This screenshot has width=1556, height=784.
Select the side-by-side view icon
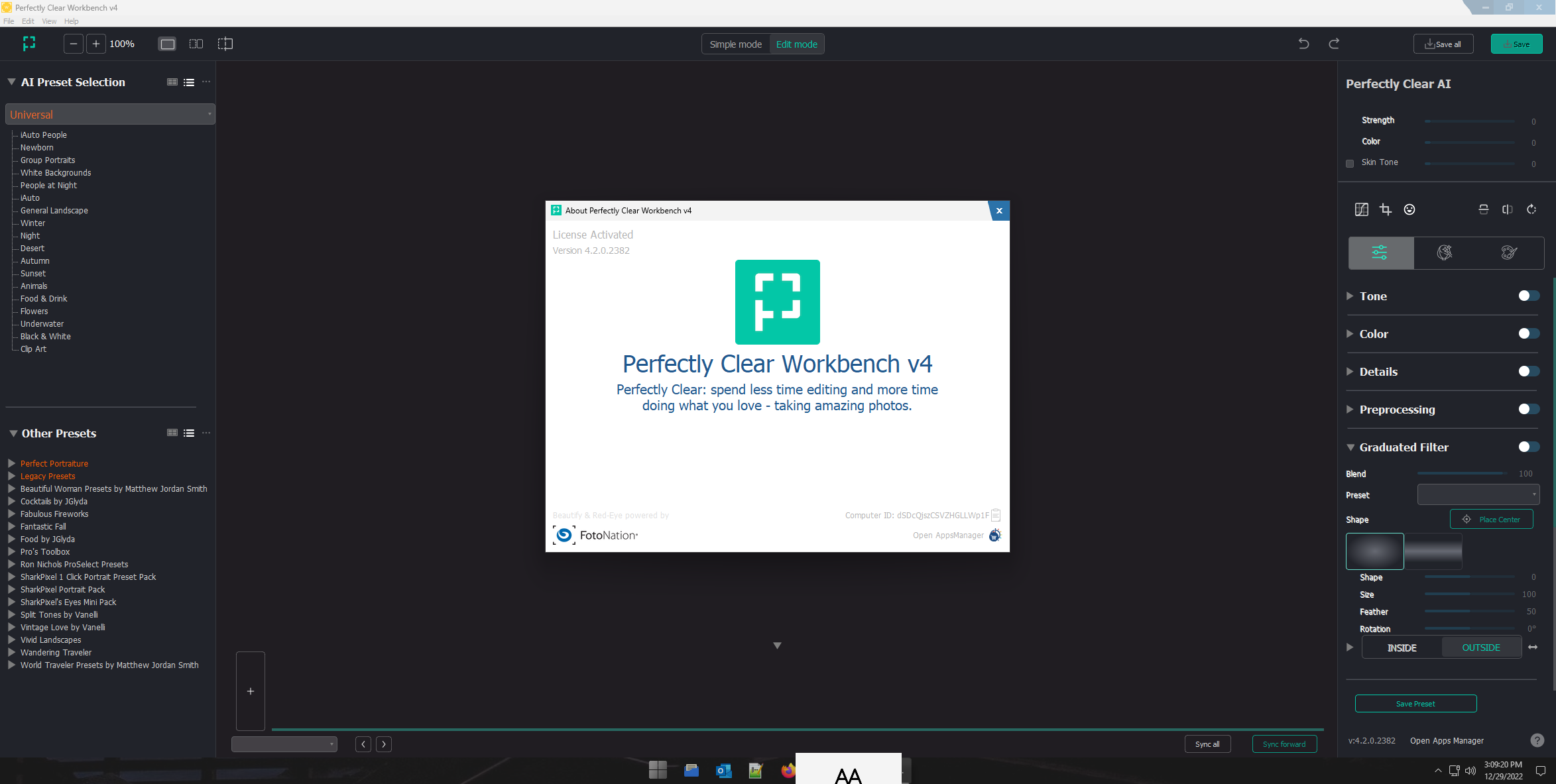click(196, 44)
